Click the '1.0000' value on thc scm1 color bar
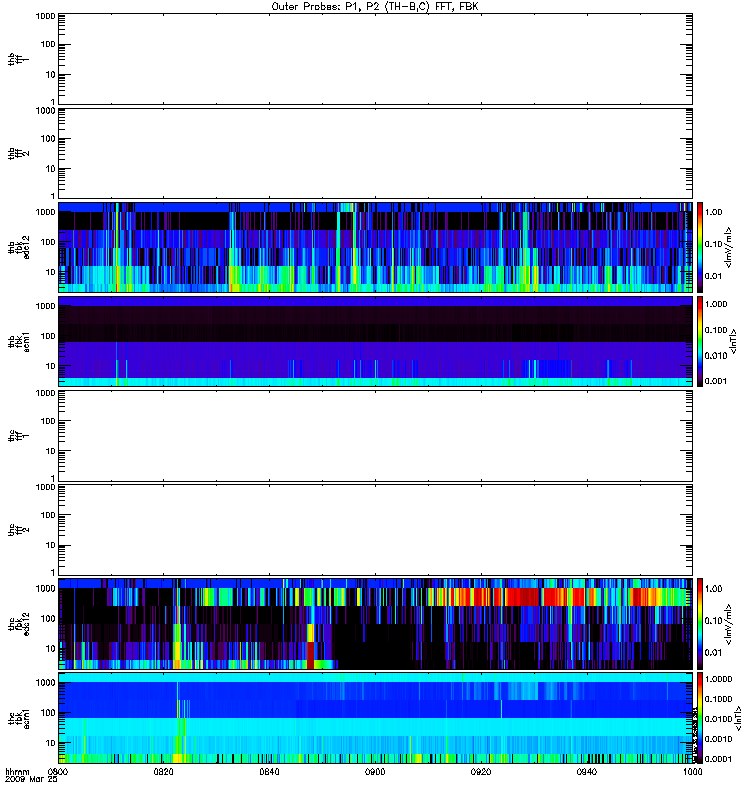750x800 pixels. click(x=719, y=679)
